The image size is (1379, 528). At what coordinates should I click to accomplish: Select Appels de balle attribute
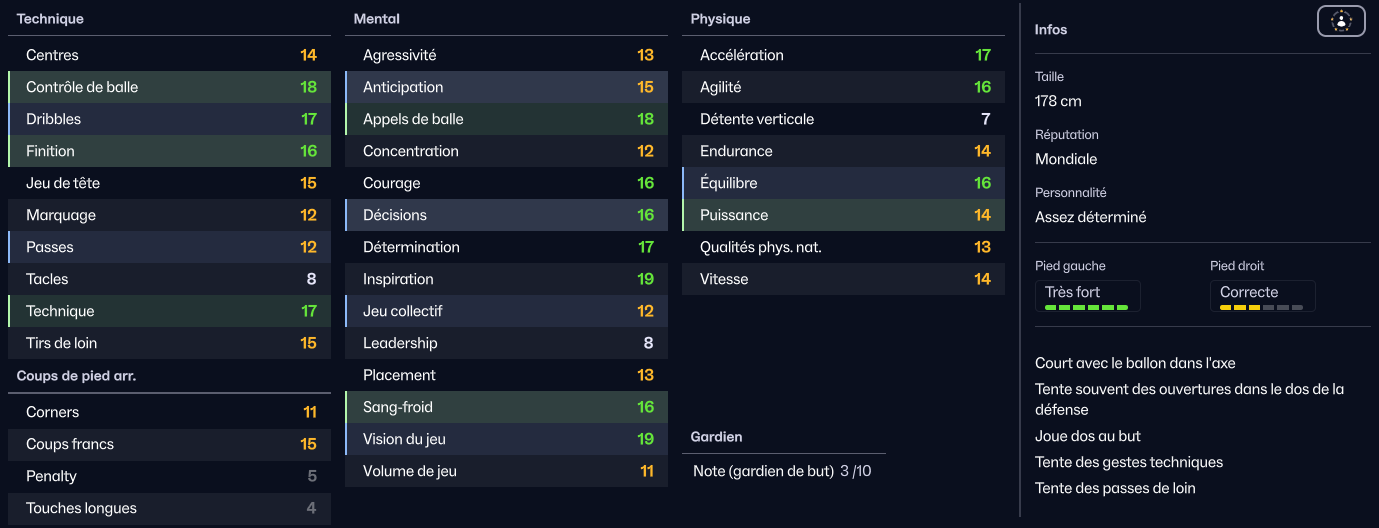[506, 119]
